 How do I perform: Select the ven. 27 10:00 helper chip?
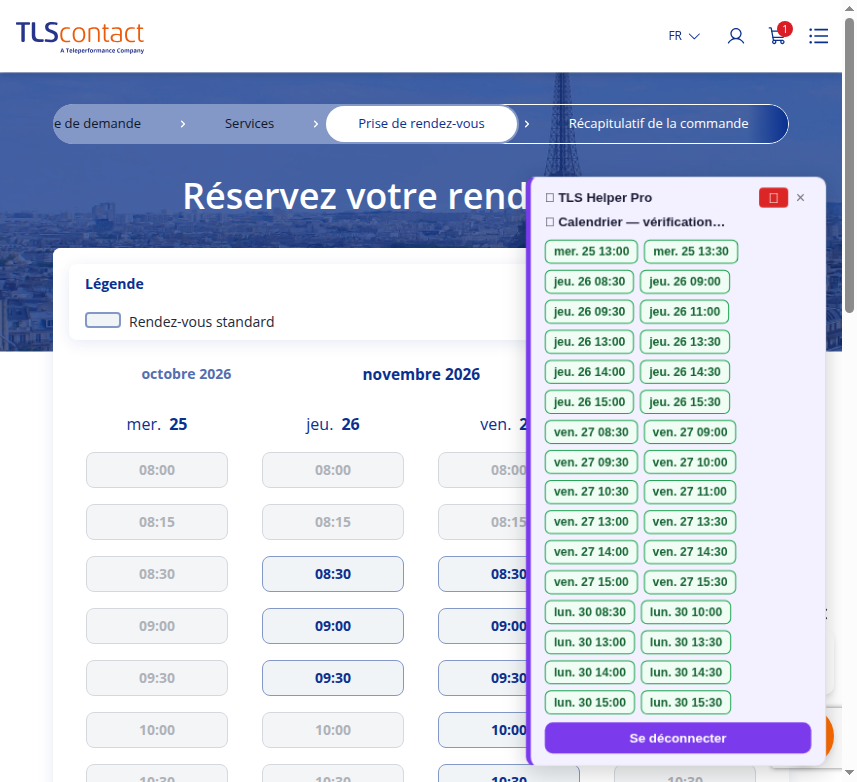690,462
